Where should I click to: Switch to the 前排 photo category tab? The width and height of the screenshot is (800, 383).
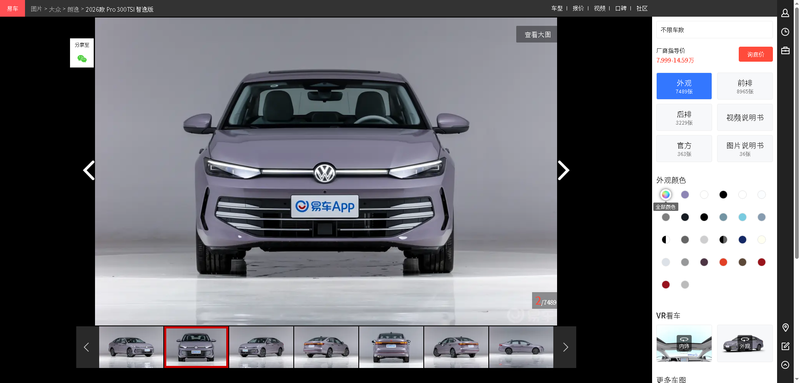(744, 86)
